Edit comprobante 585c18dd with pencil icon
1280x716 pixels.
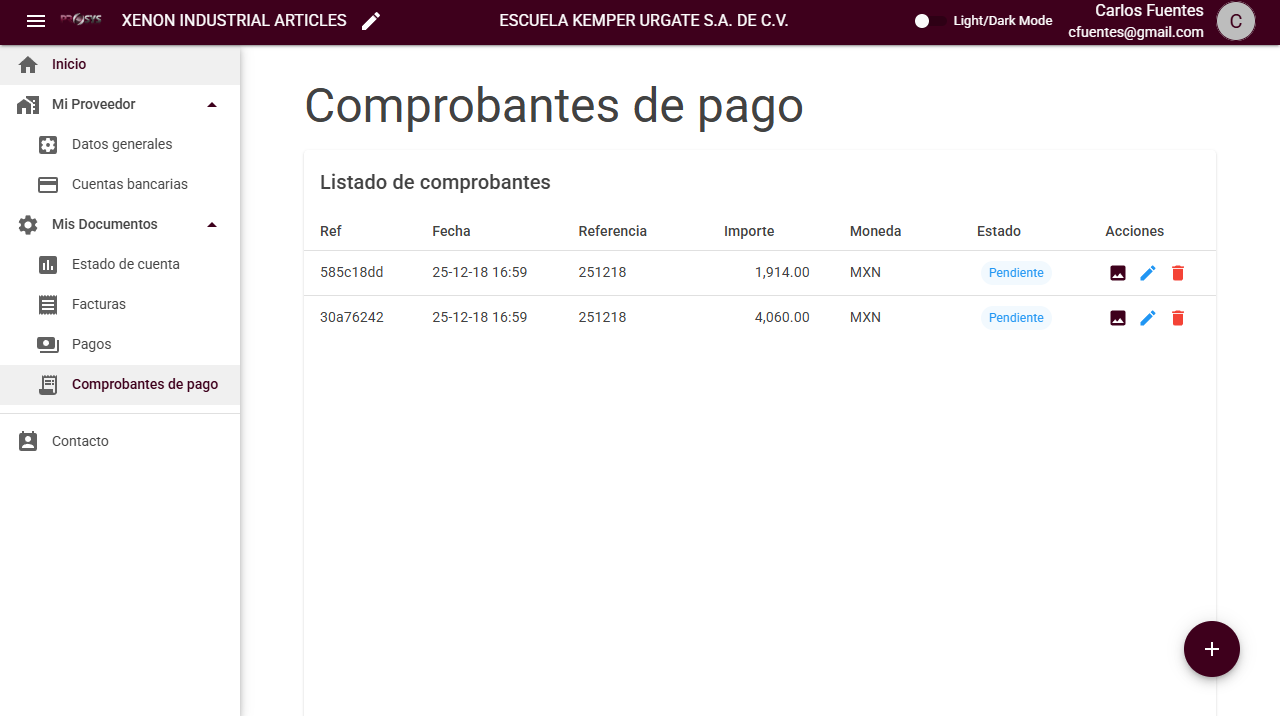pos(1148,273)
